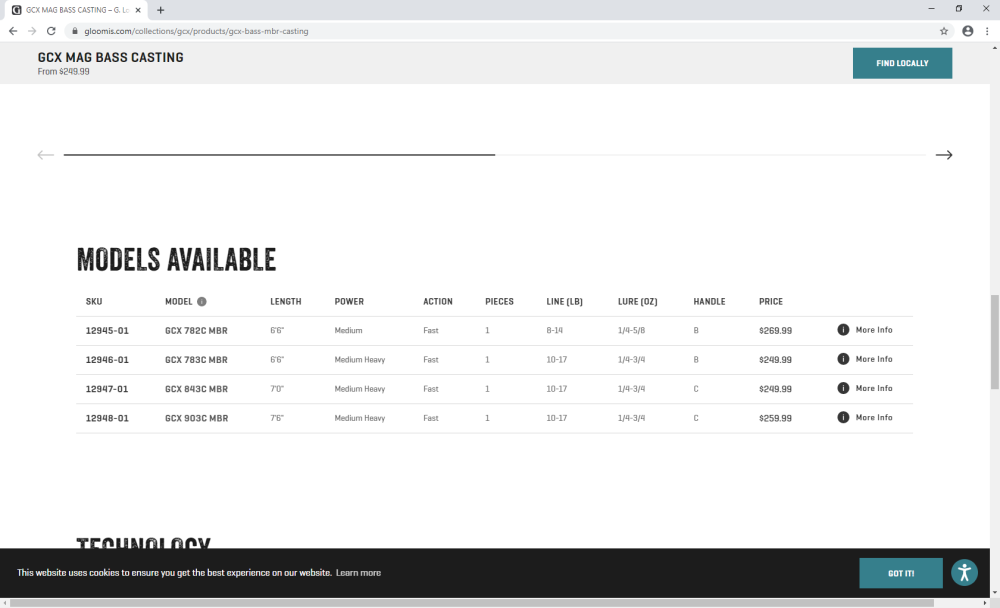1000x608 pixels.
Task: Click the 8-14 line rating cell
Action: (554, 330)
